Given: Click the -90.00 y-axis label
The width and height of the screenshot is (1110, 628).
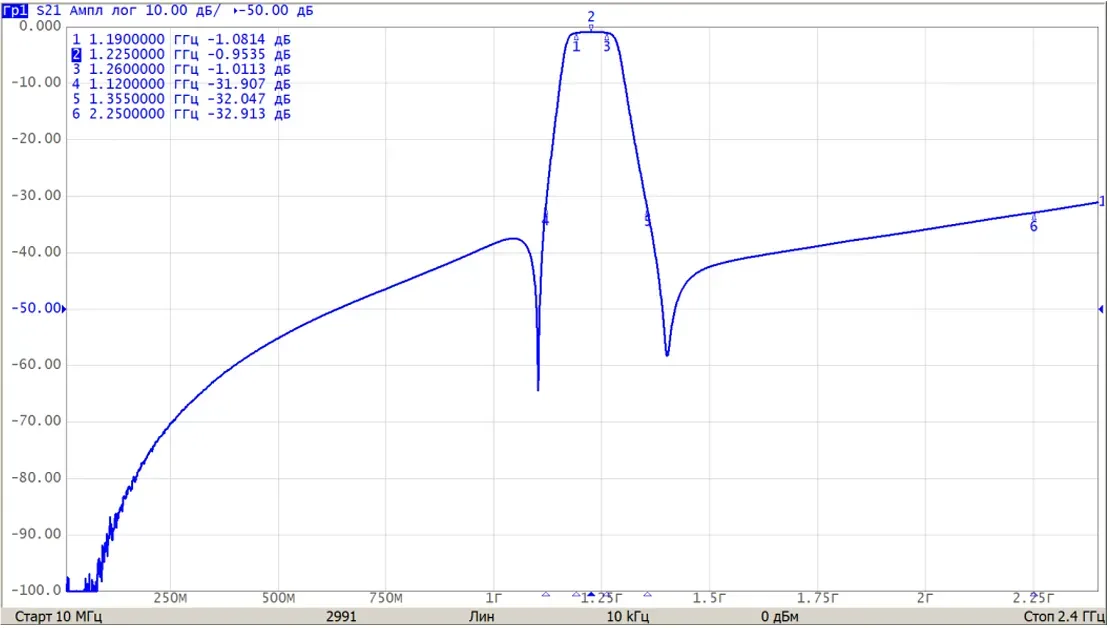Looking at the screenshot, I should pos(37,534).
